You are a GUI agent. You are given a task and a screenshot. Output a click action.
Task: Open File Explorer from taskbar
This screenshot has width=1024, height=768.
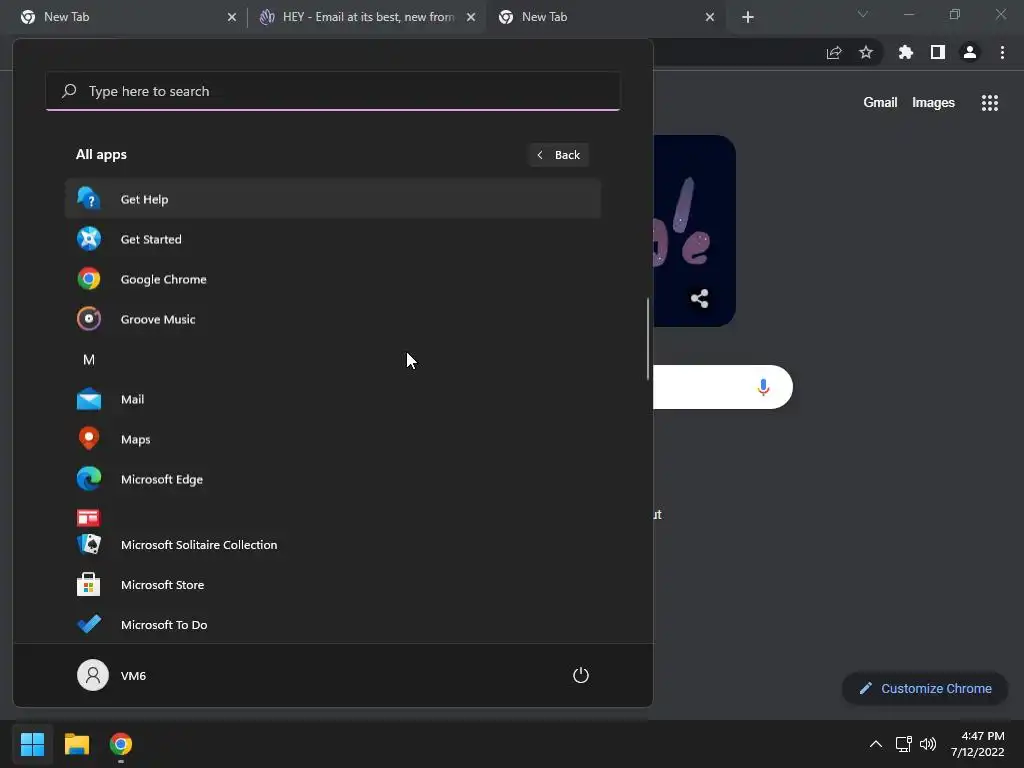point(76,744)
